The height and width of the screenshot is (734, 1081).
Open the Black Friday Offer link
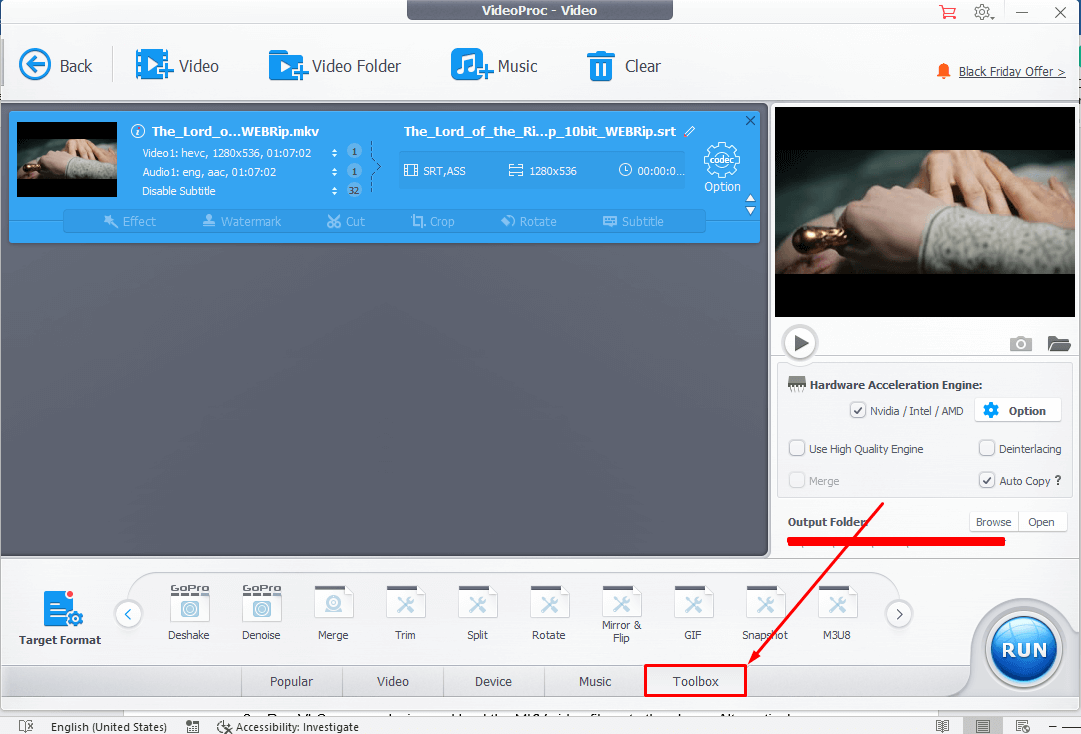(1011, 72)
